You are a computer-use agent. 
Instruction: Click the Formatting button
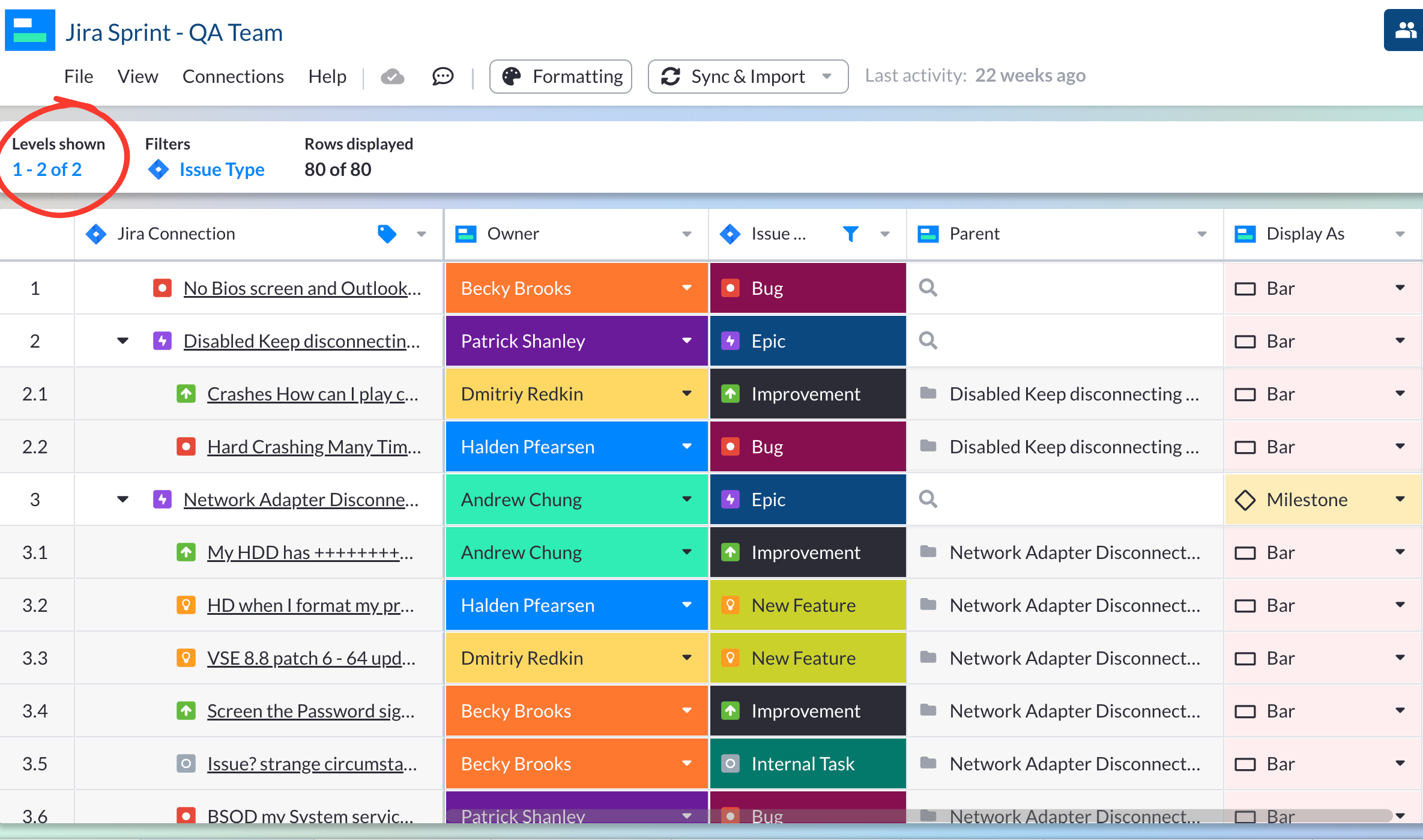coord(561,76)
